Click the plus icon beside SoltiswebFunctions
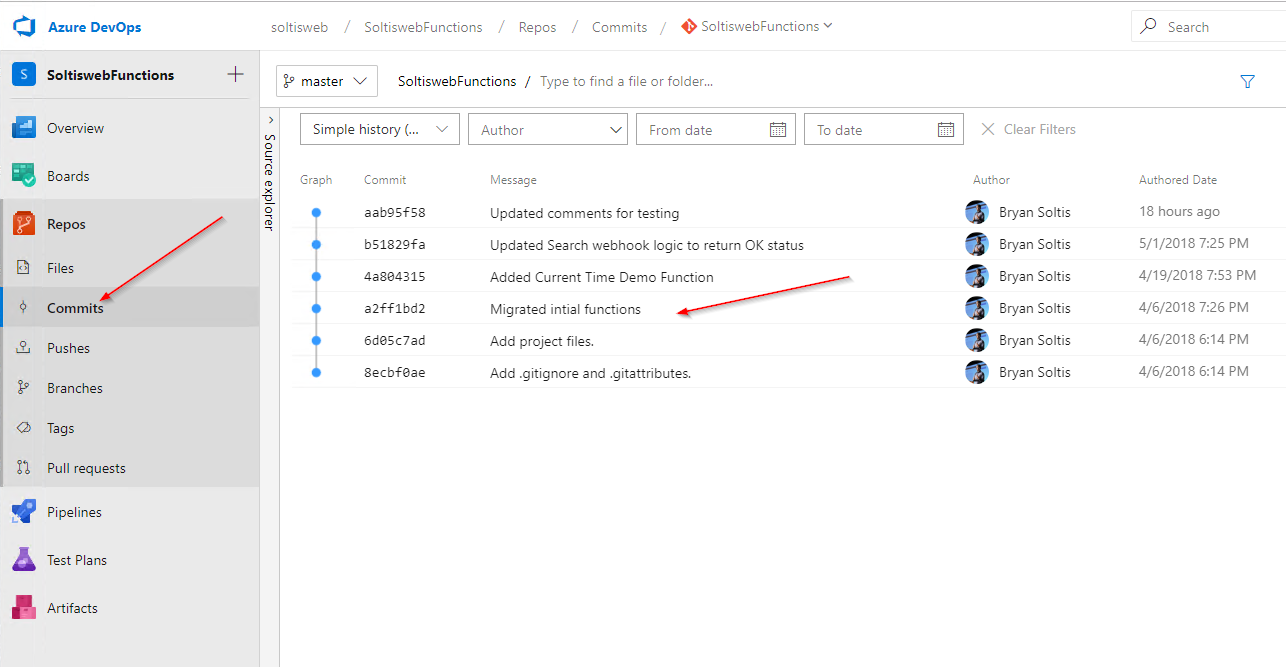 235,74
